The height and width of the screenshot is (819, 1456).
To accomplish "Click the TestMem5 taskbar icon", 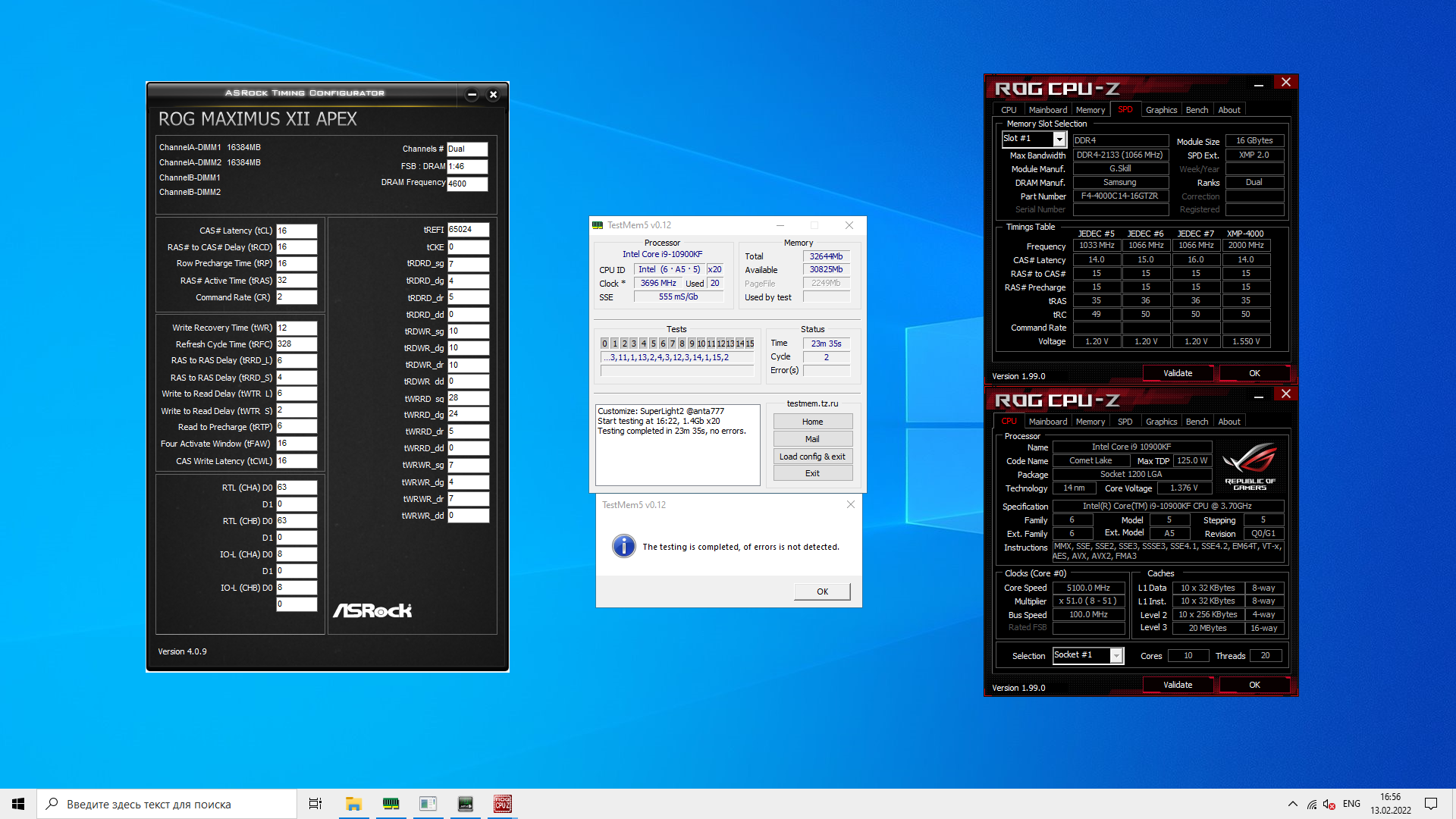I will pos(391,804).
